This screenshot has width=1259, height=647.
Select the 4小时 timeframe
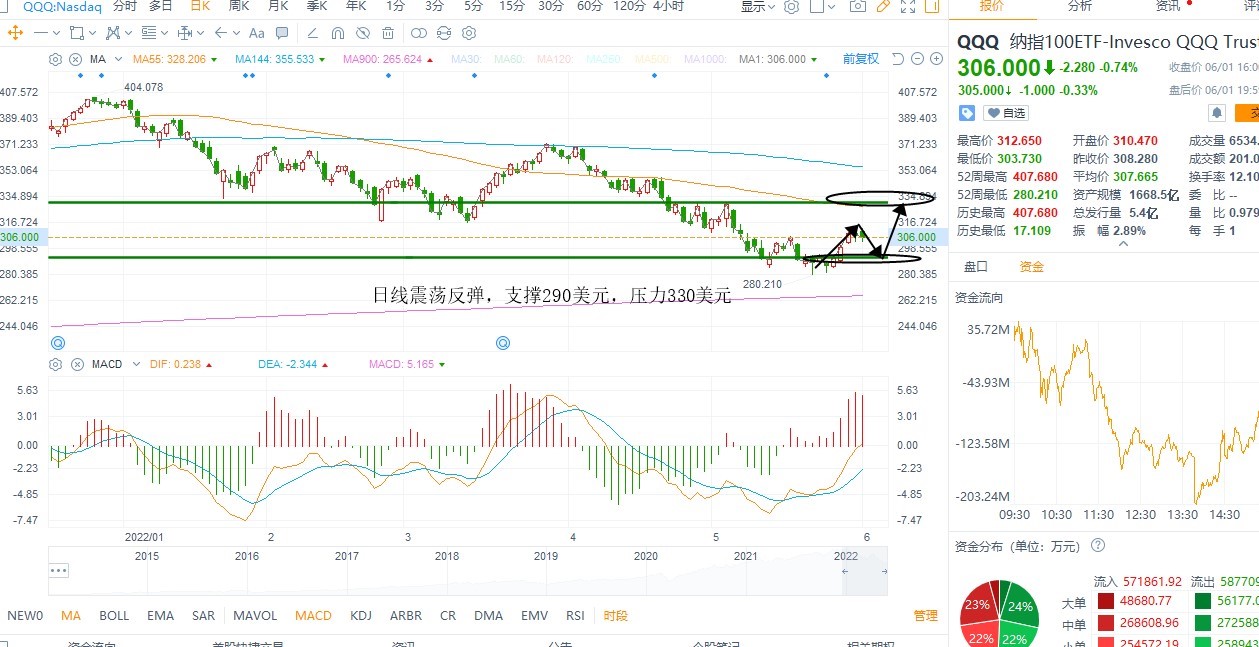[669, 6]
